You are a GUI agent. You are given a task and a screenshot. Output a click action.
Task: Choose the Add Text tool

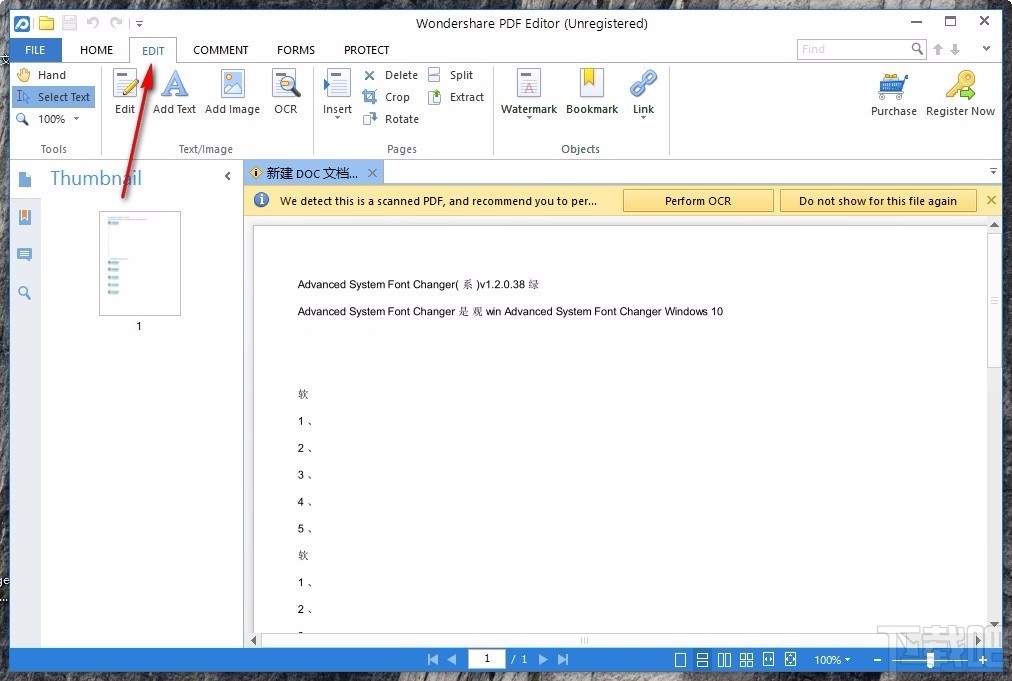pos(174,92)
